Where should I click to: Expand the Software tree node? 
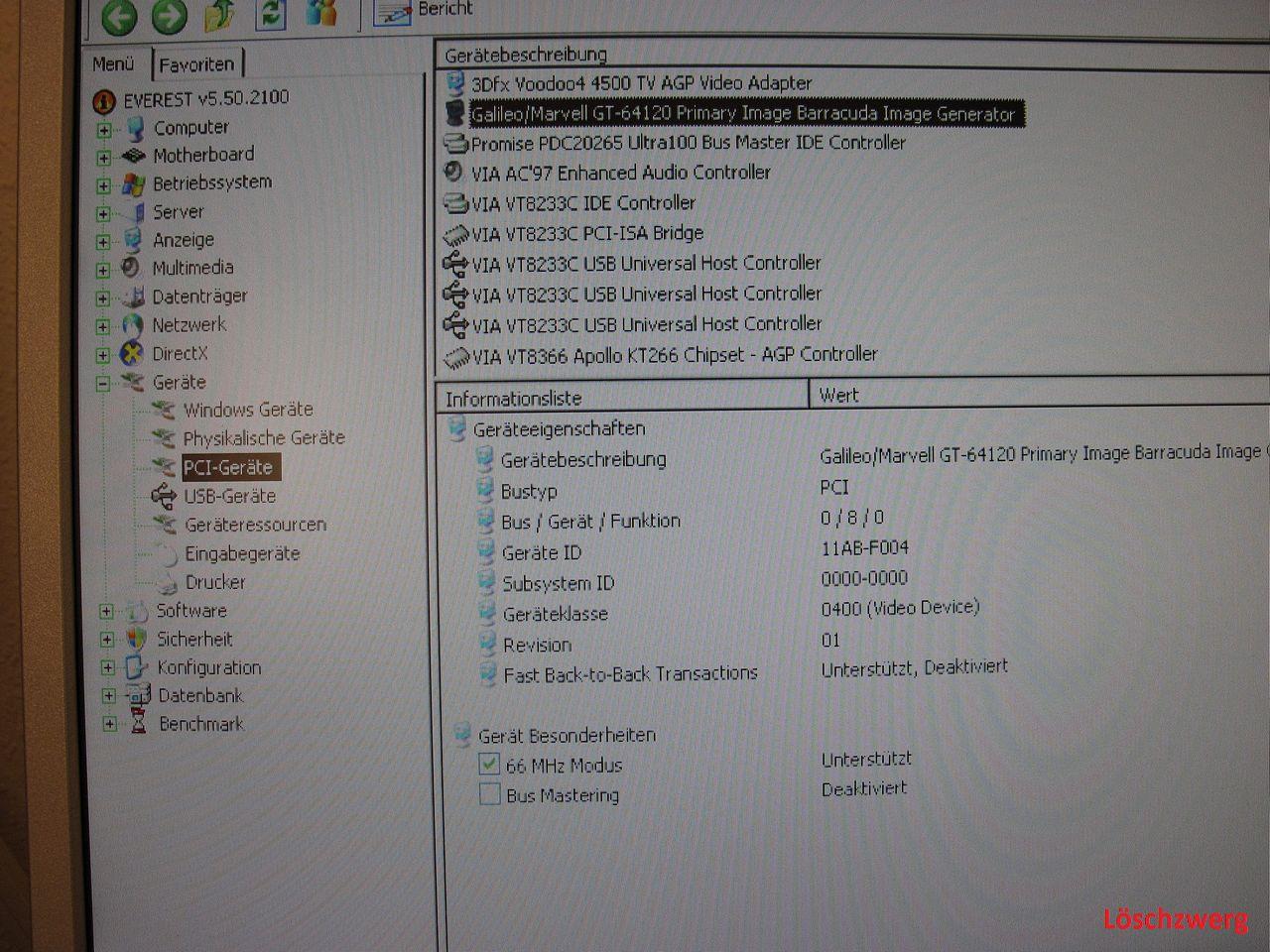(107, 612)
